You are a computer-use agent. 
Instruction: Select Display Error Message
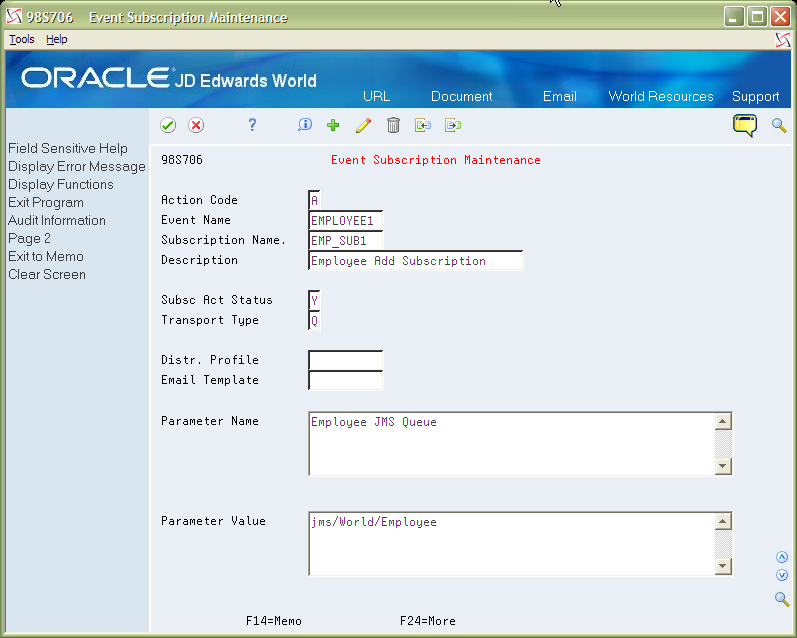(77, 166)
